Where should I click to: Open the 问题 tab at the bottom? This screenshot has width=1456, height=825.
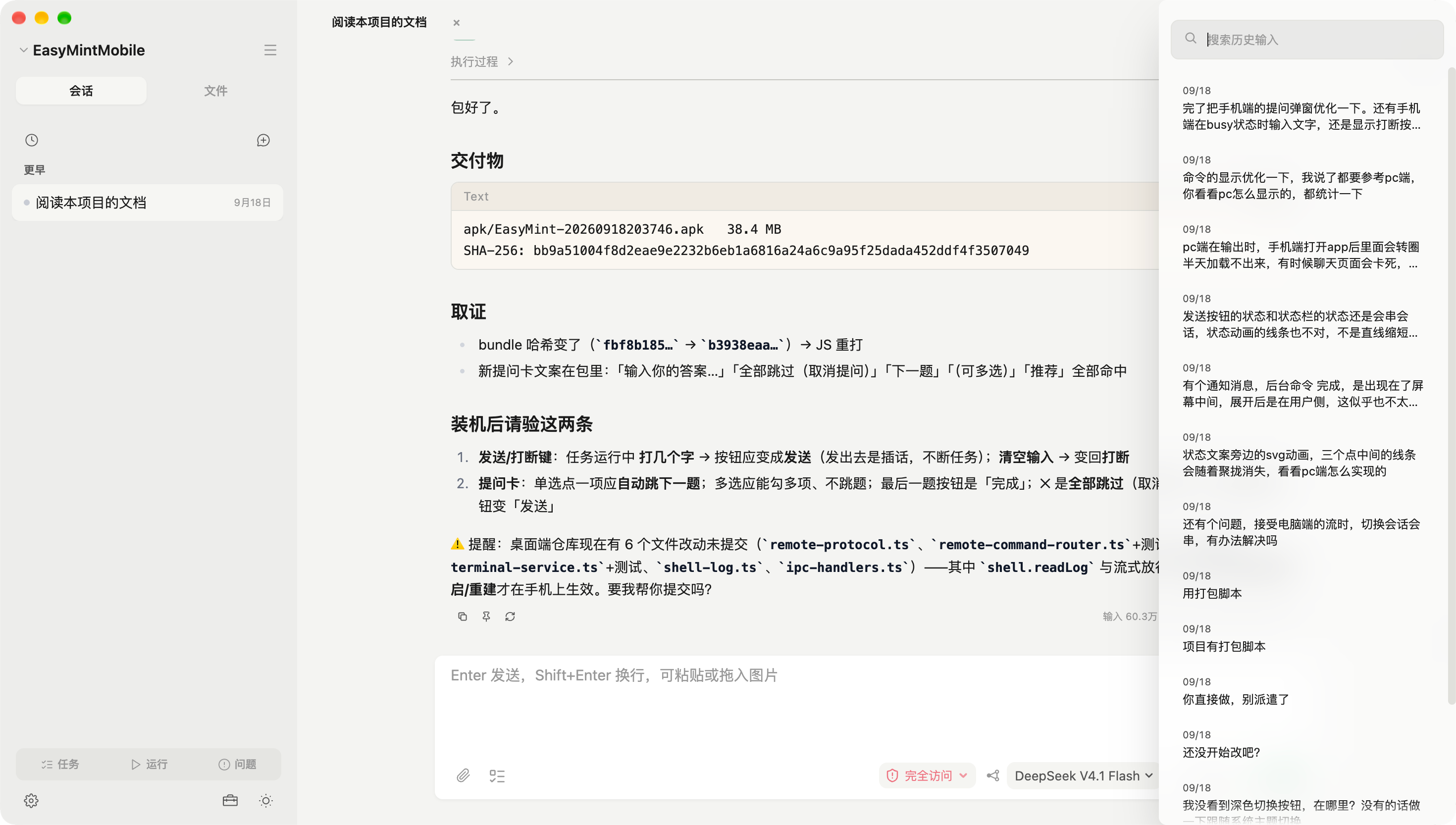[x=237, y=764]
